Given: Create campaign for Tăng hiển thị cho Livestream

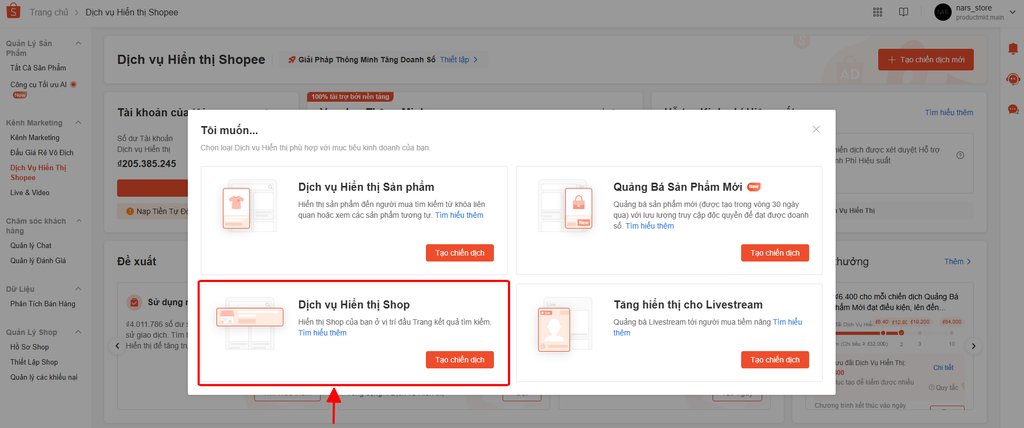Looking at the screenshot, I should coord(775,360).
